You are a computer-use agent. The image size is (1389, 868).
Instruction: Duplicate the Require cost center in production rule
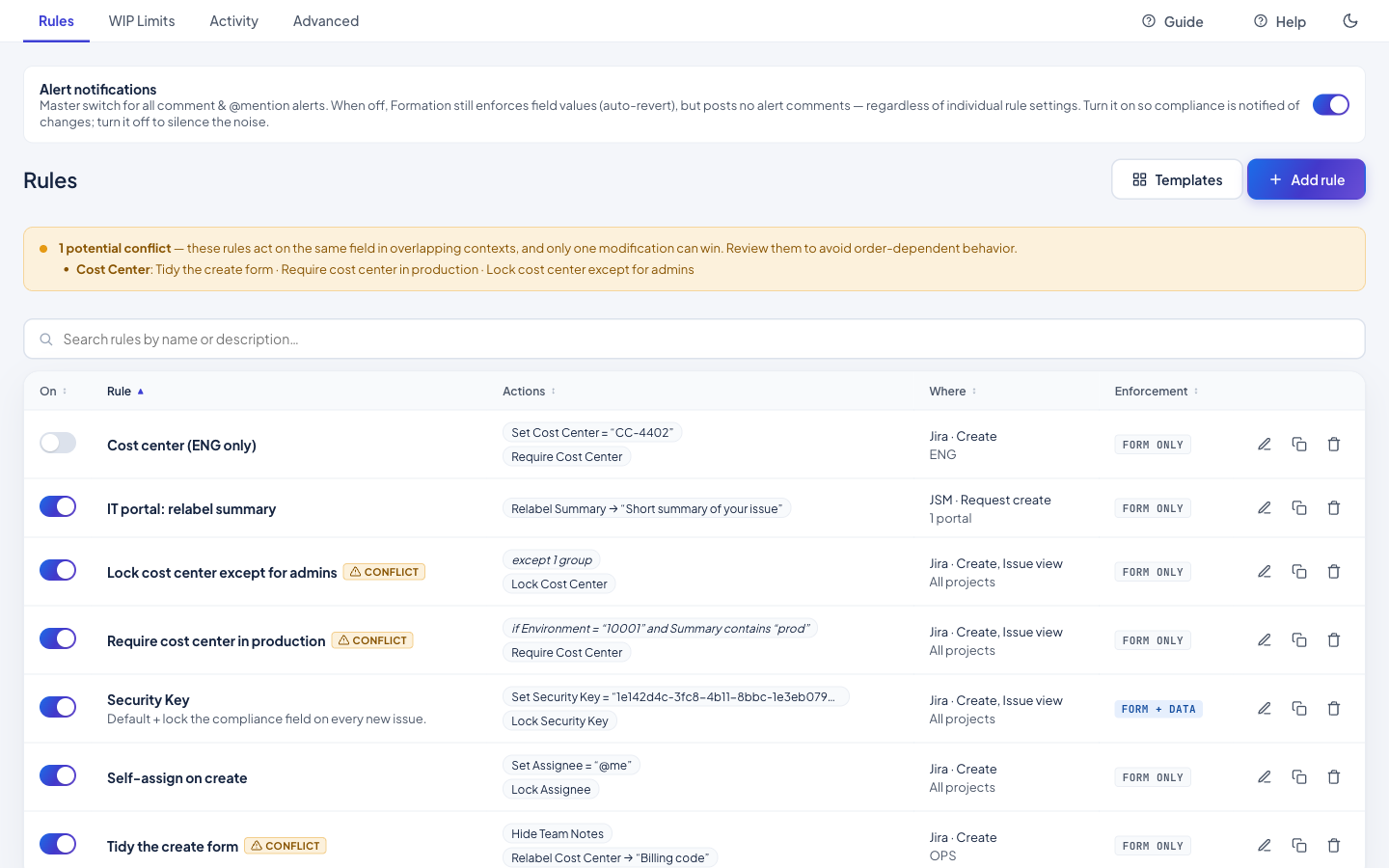click(1299, 640)
